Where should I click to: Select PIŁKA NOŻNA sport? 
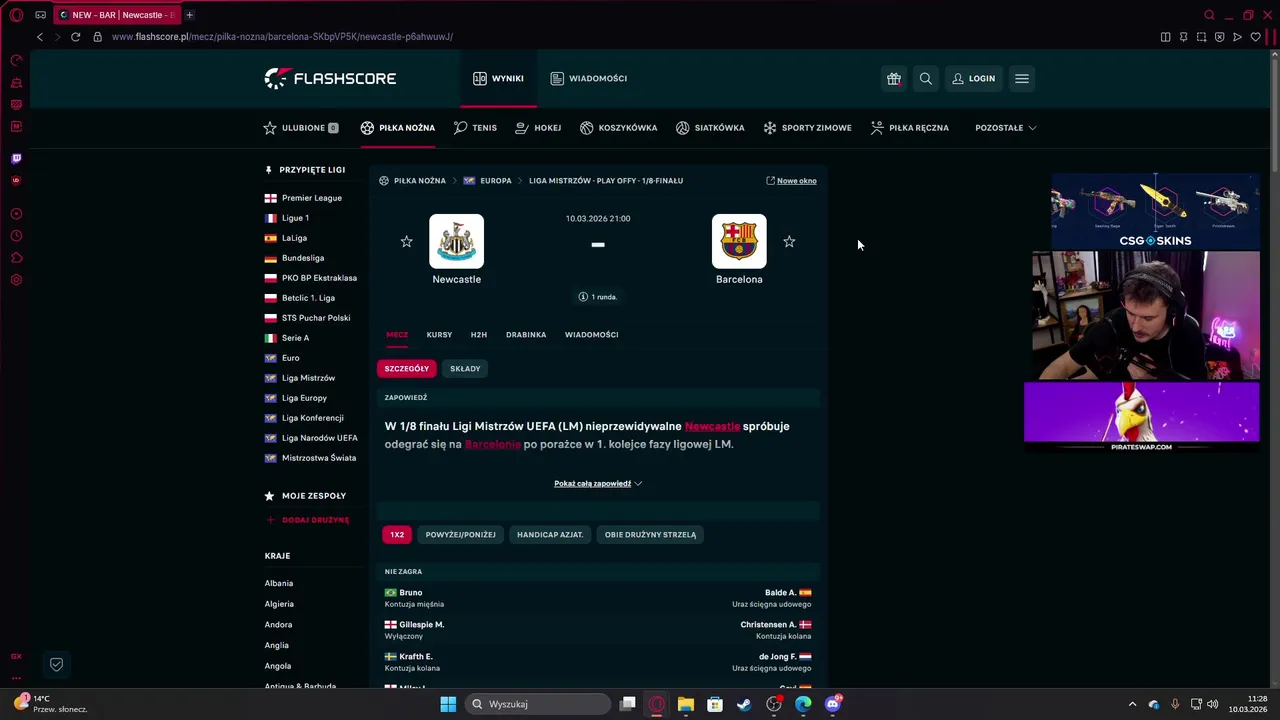[398, 128]
